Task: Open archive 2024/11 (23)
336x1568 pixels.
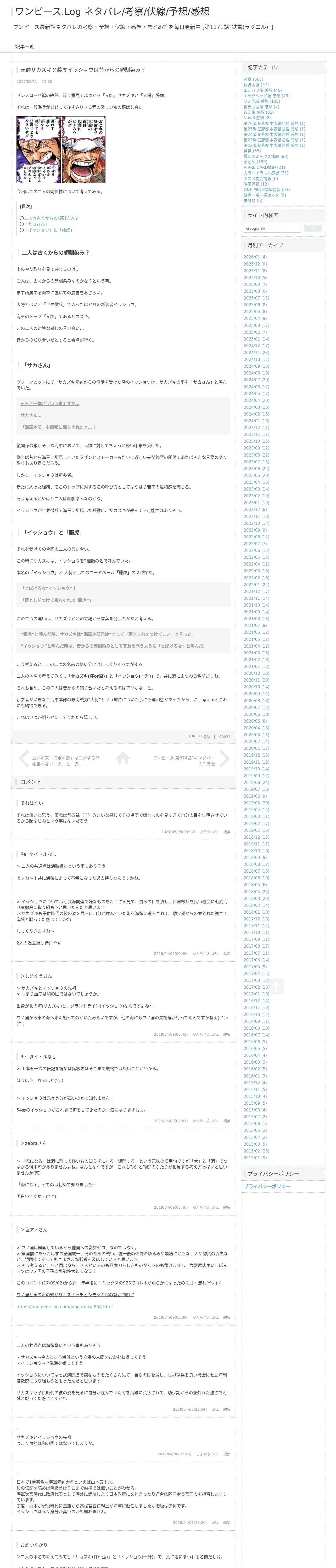Action: coord(256,353)
